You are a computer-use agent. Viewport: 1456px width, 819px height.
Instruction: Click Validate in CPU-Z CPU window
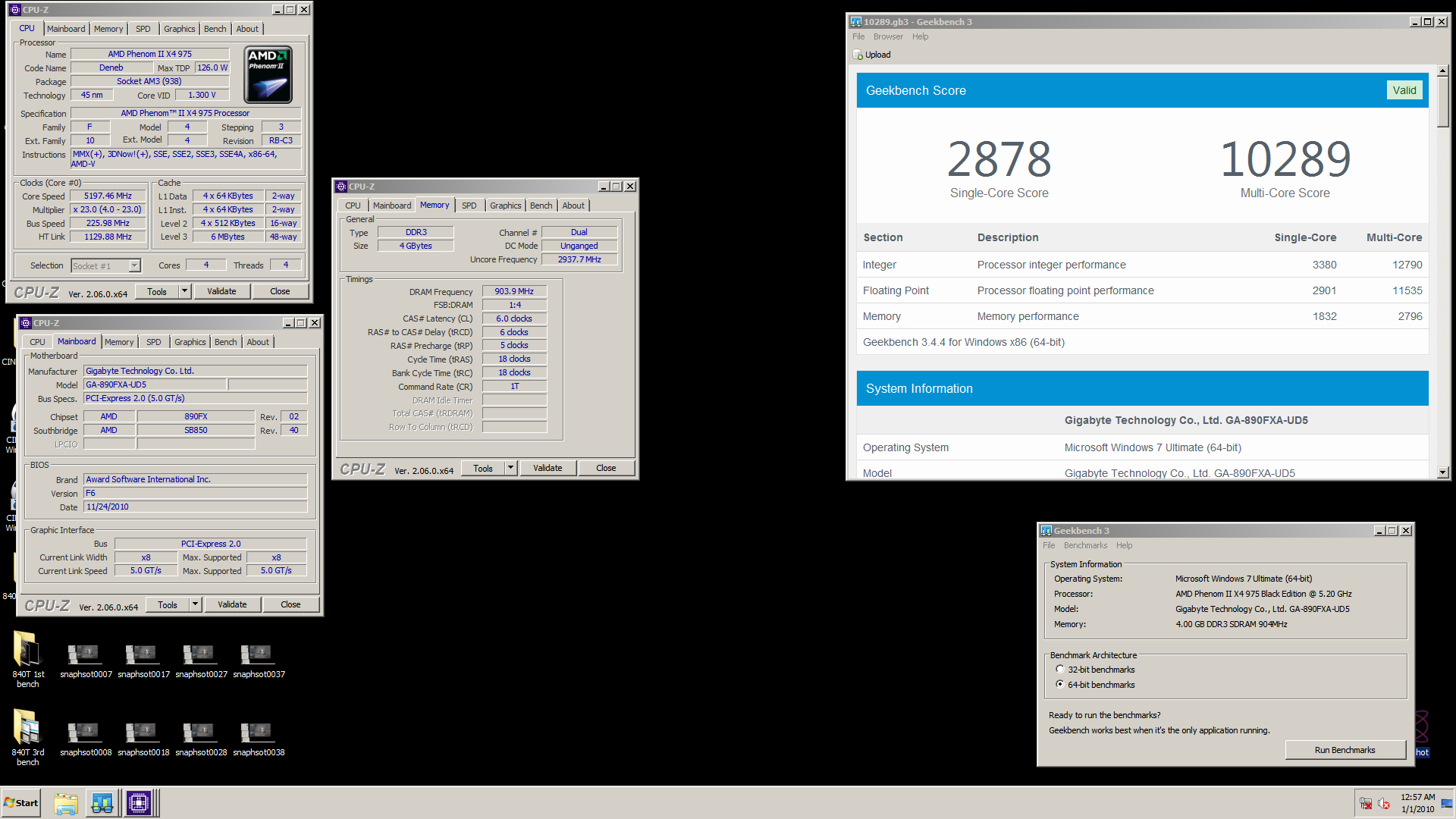pos(221,291)
